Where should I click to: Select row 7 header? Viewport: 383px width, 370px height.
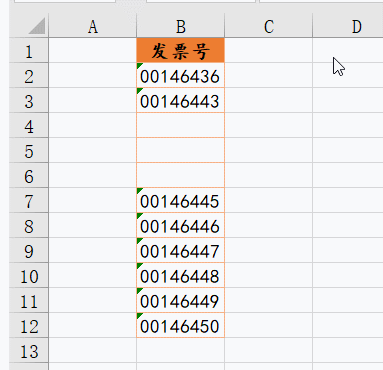tap(29, 200)
